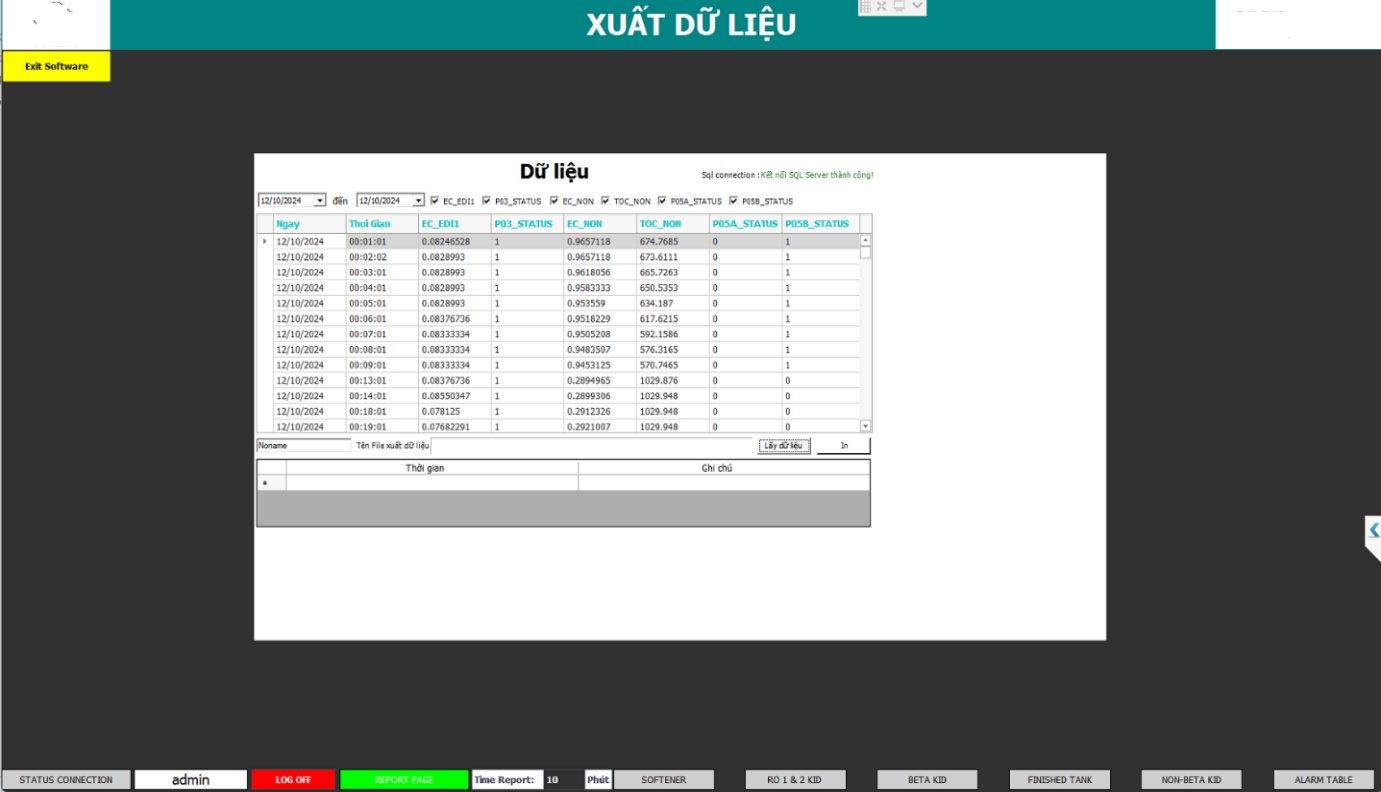Toggle the TOC_NON checkbox
The width and height of the screenshot is (1381, 792).
point(605,201)
